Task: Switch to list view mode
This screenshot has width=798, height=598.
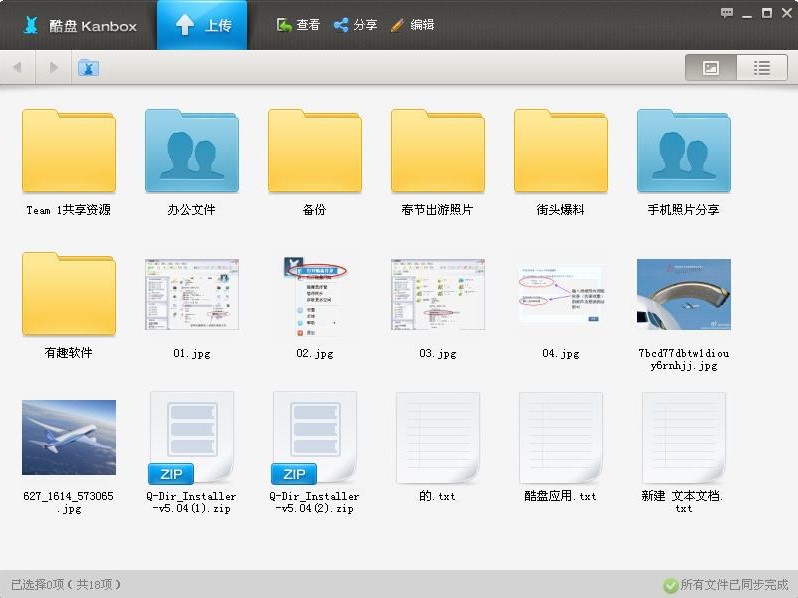Action: (x=762, y=68)
